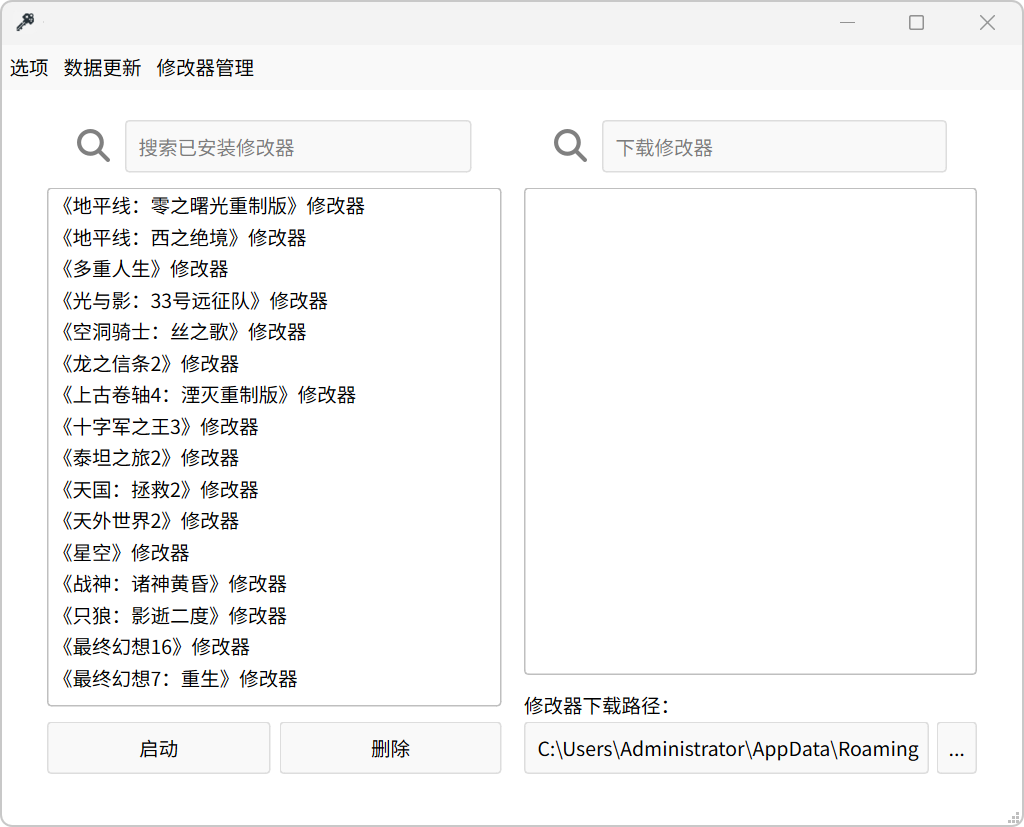
Task: Close the trainer manager window
Action: point(987,23)
